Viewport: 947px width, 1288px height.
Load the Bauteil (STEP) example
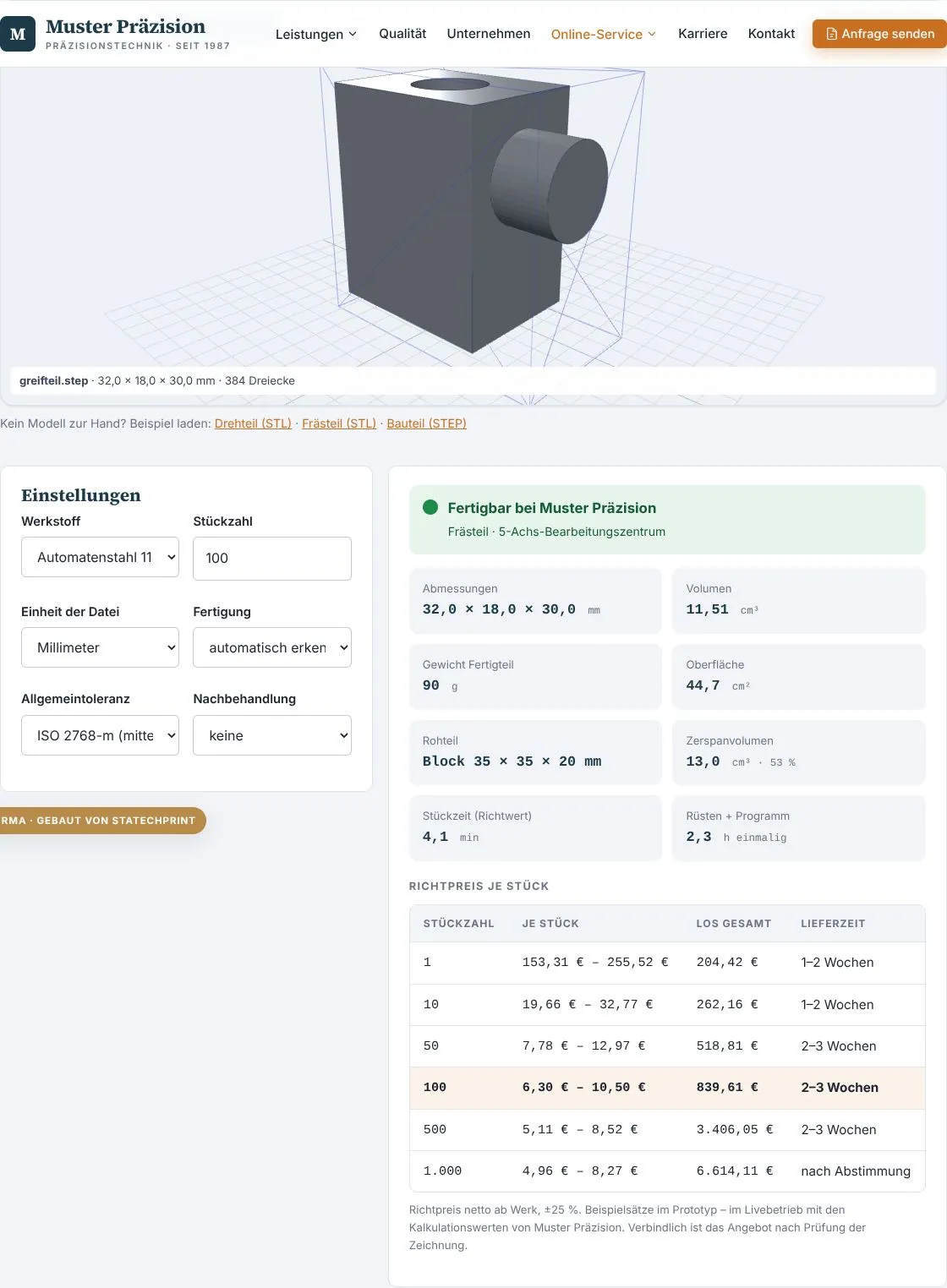tap(426, 423)
